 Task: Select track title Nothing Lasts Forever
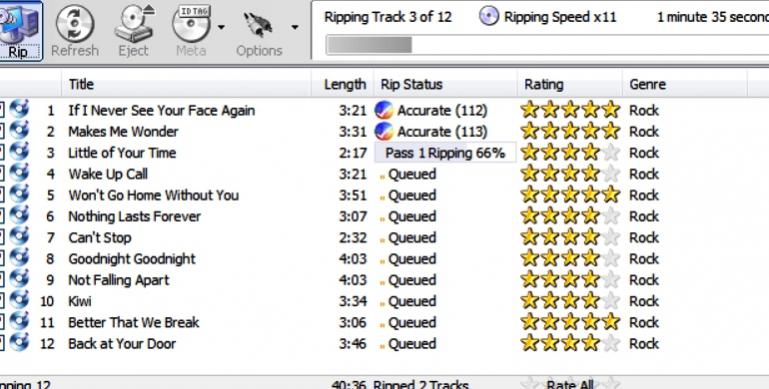pyautogui.click(x=134, y=216)
